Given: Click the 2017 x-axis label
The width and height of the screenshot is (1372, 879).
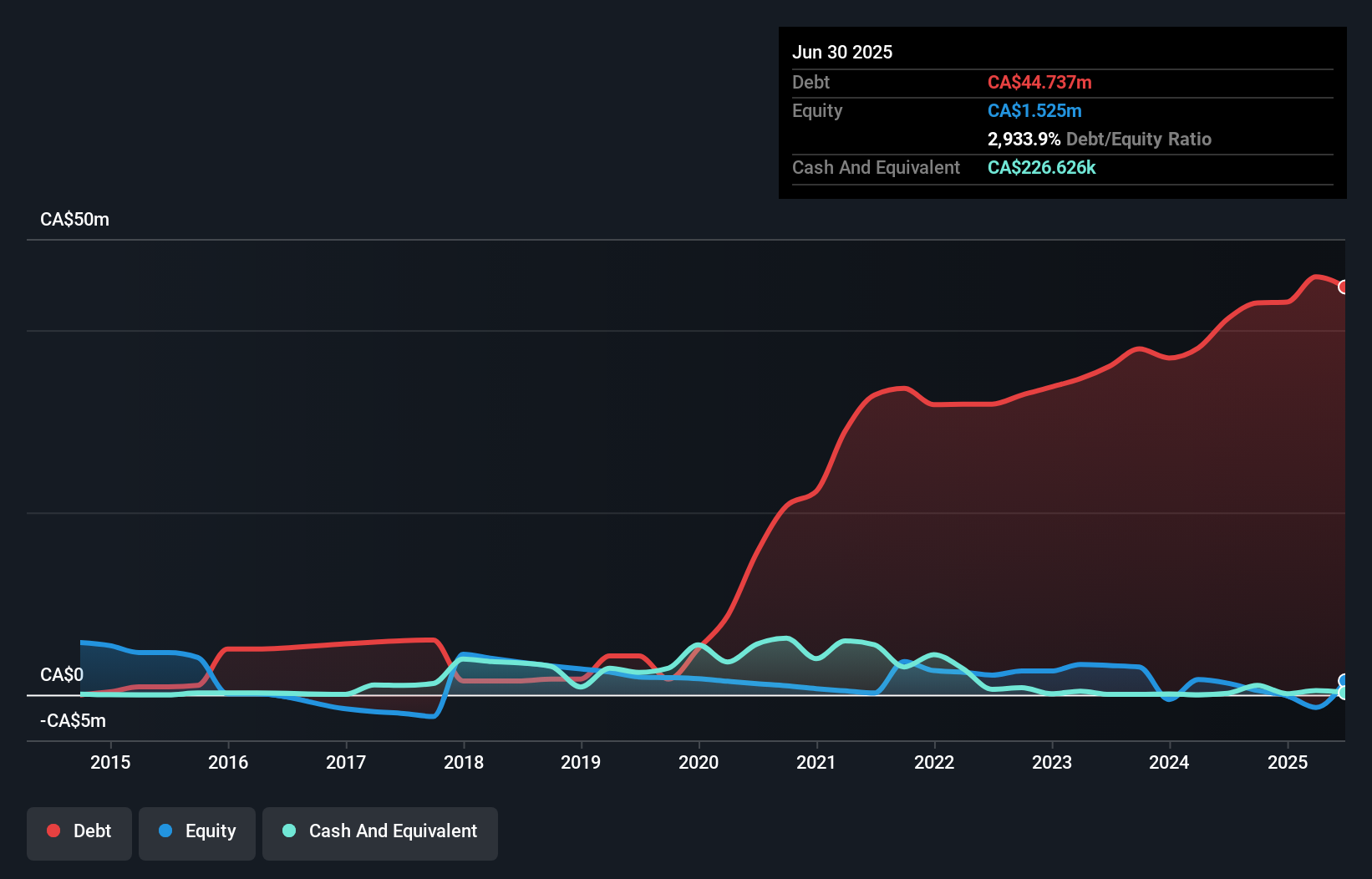Looking at the screenshot, I should 346,762.
